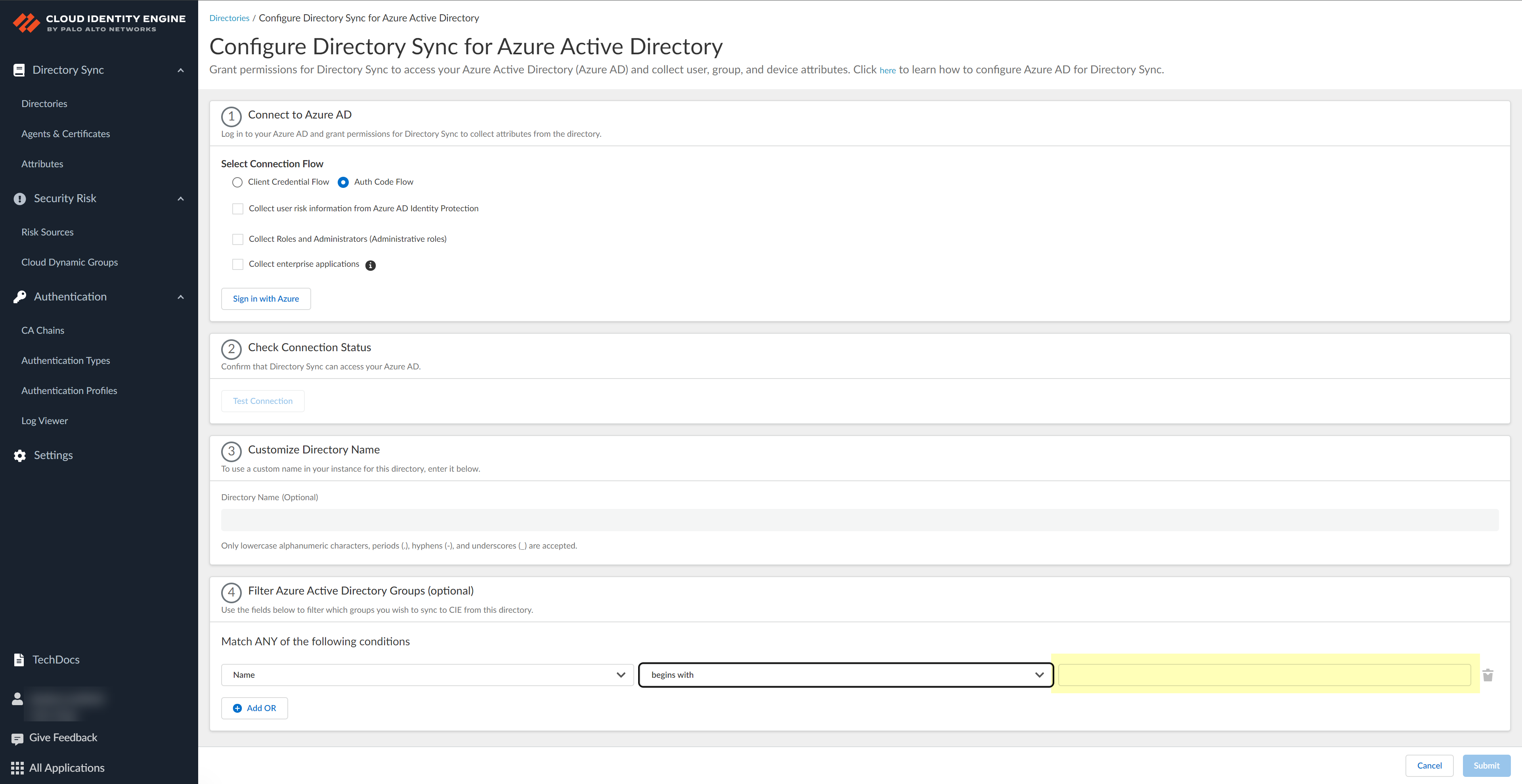Click the enterprise applications info tooltip icon
The image size is (1522, 784).
[x=371, y=265]
